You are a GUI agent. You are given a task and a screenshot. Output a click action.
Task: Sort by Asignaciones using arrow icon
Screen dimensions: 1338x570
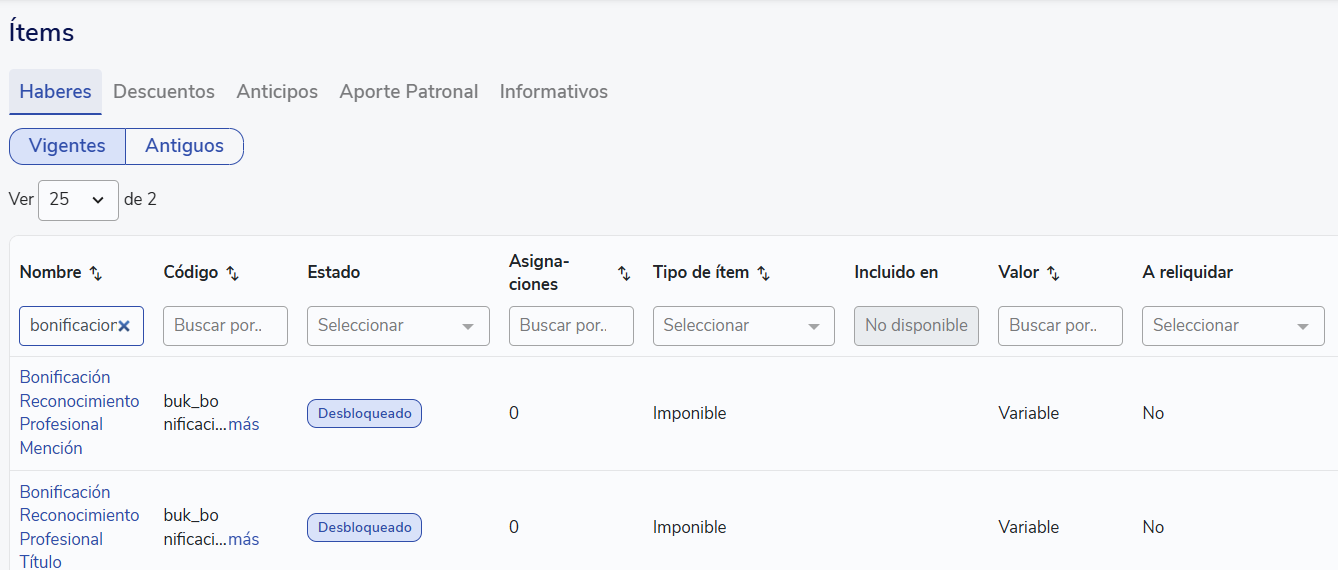(624, 273)
